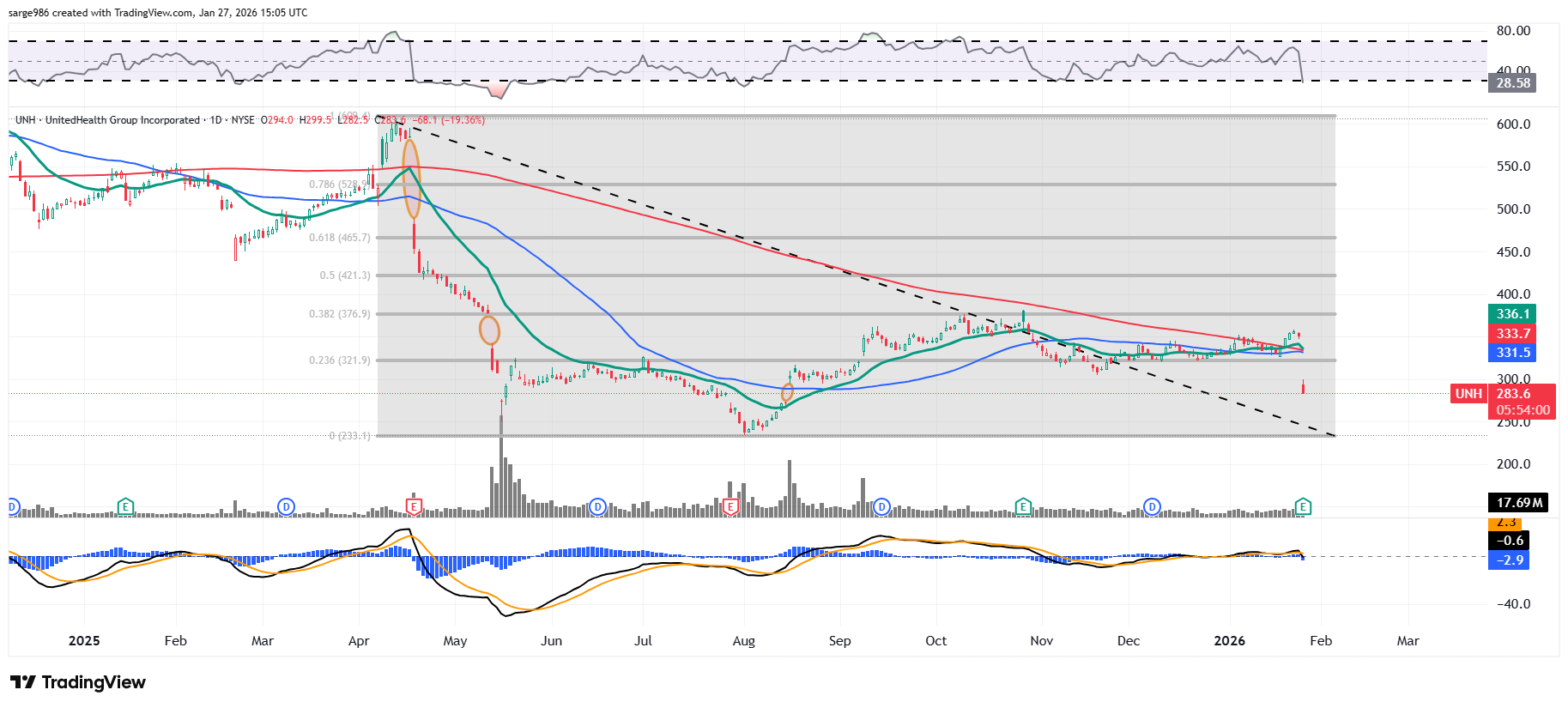Open the dividend marker in mid-September 2025
This screenshot has height=708, width=1568.
point(881,506)
